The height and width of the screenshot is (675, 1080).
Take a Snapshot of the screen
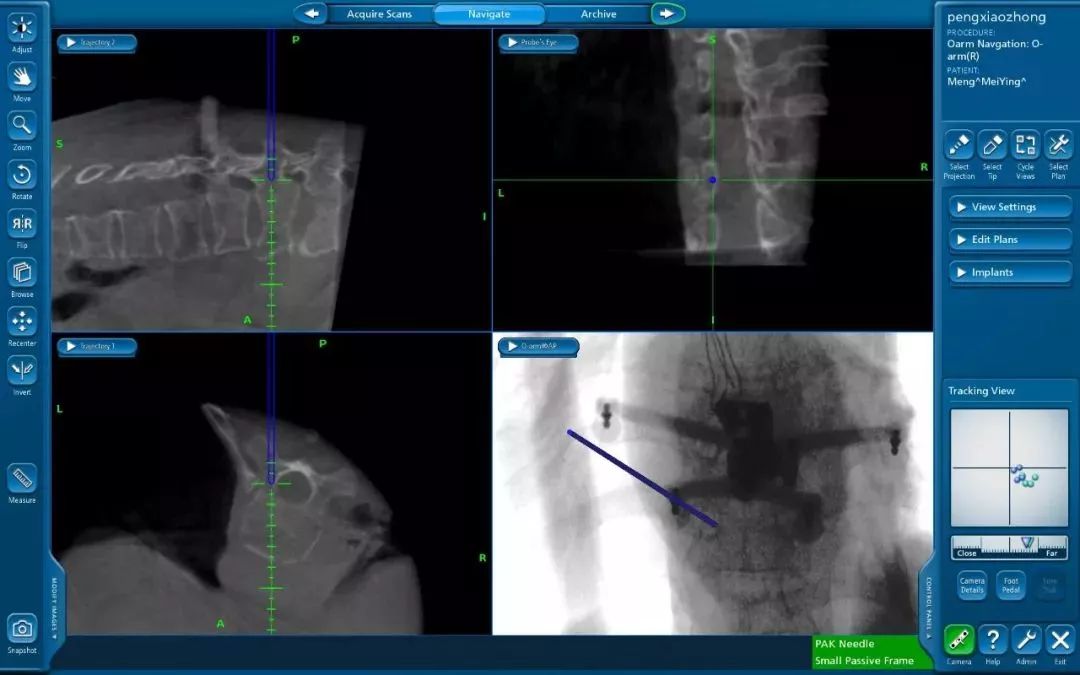(22, 629)
